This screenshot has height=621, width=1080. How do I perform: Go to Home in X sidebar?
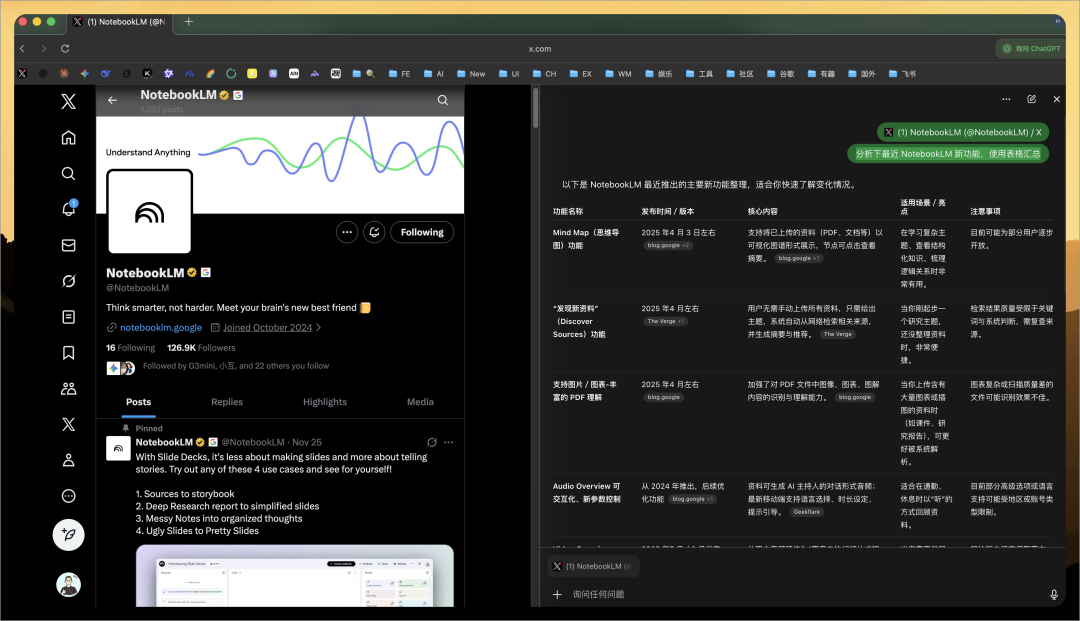(x=68, y=138)
